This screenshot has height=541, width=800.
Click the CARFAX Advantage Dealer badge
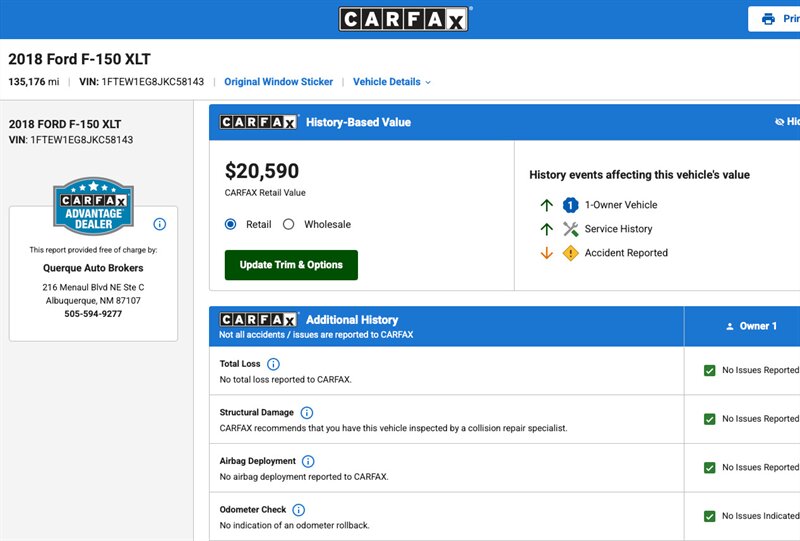pos(93,206)
